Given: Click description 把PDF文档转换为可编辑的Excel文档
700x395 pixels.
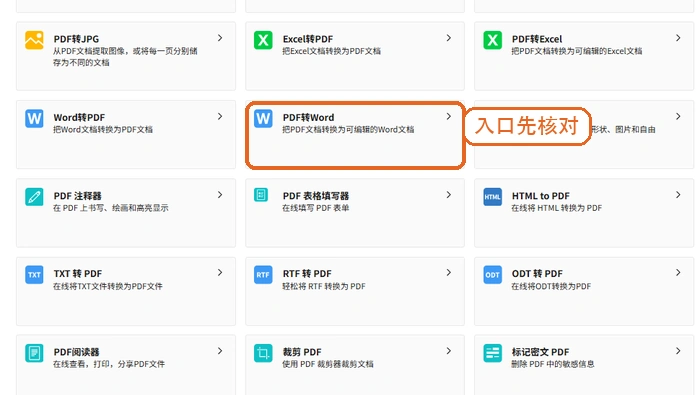Looking at the screenshot, I should pos(577,51).
